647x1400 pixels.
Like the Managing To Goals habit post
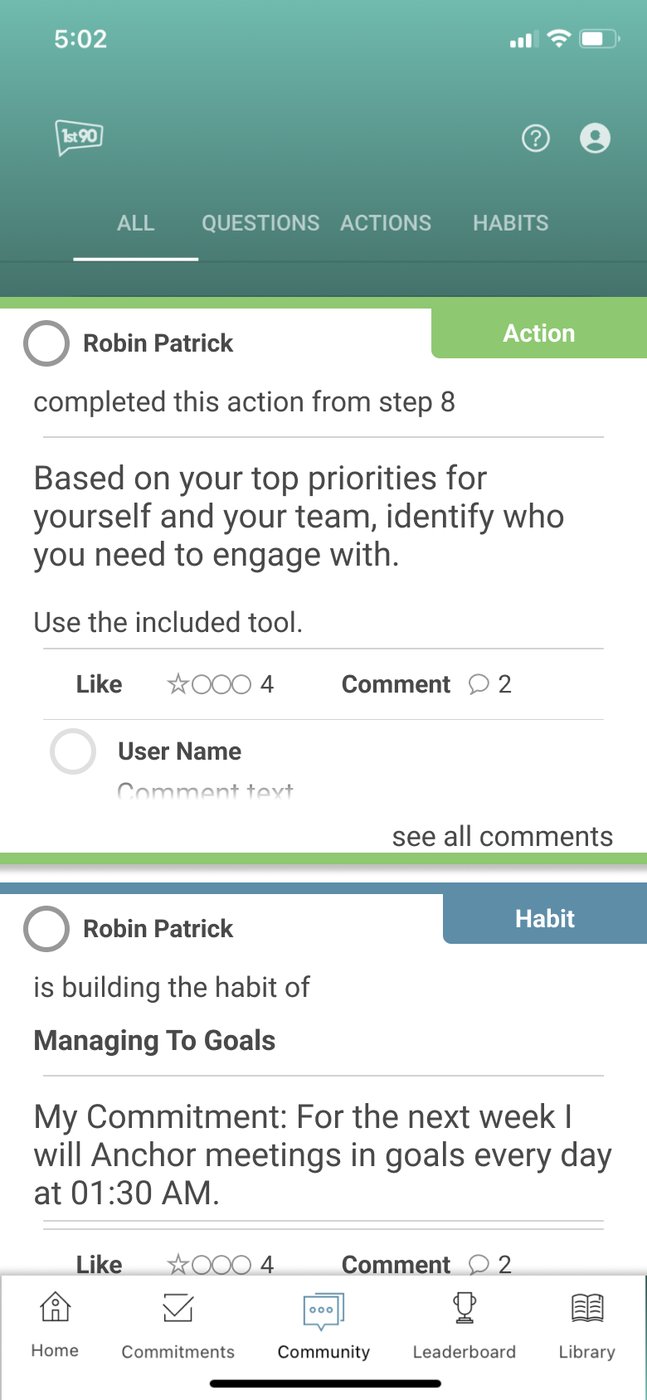(x=99, y=1264)
